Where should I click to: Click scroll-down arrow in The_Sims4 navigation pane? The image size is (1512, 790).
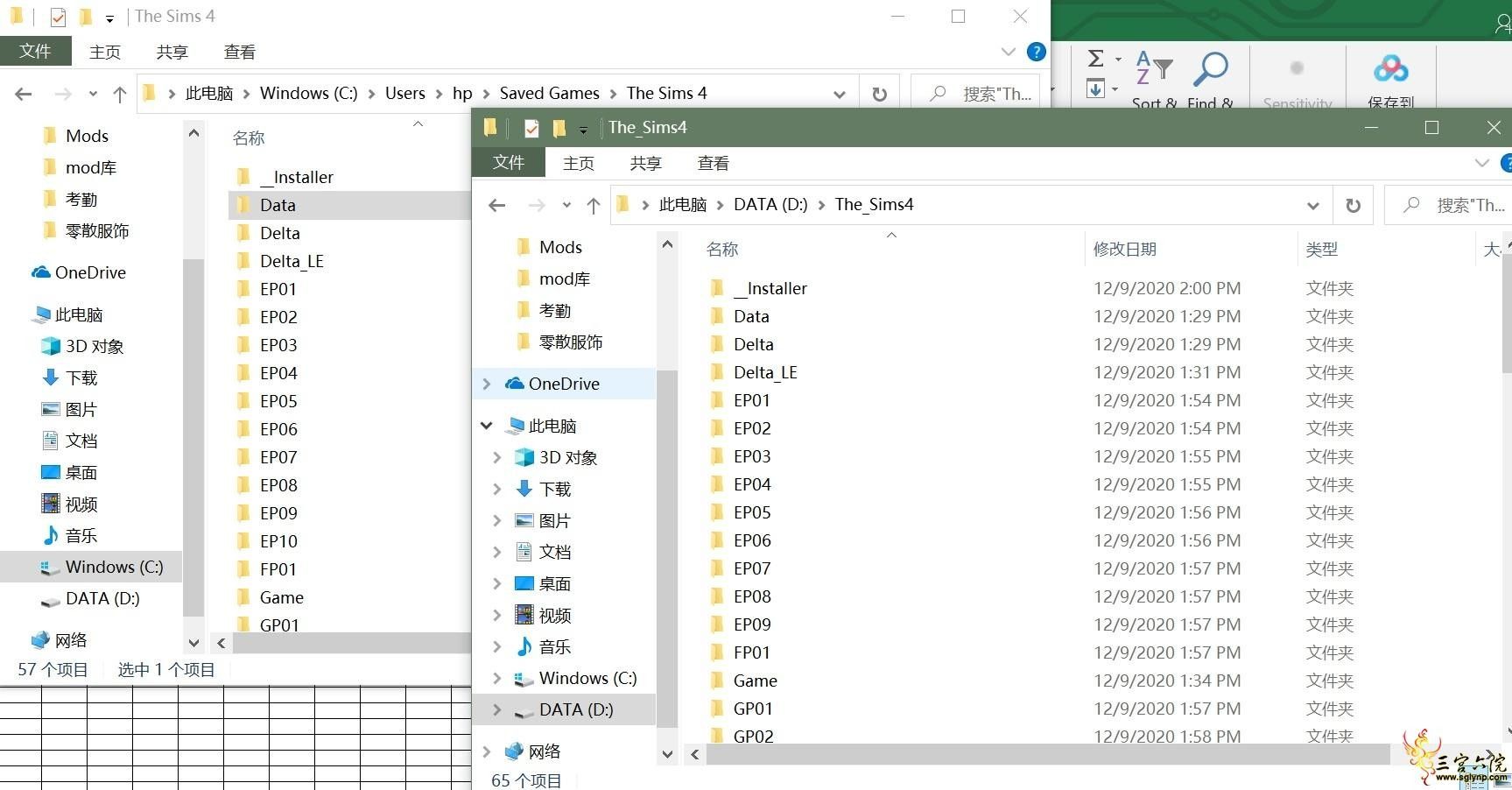tap(667, 754)
